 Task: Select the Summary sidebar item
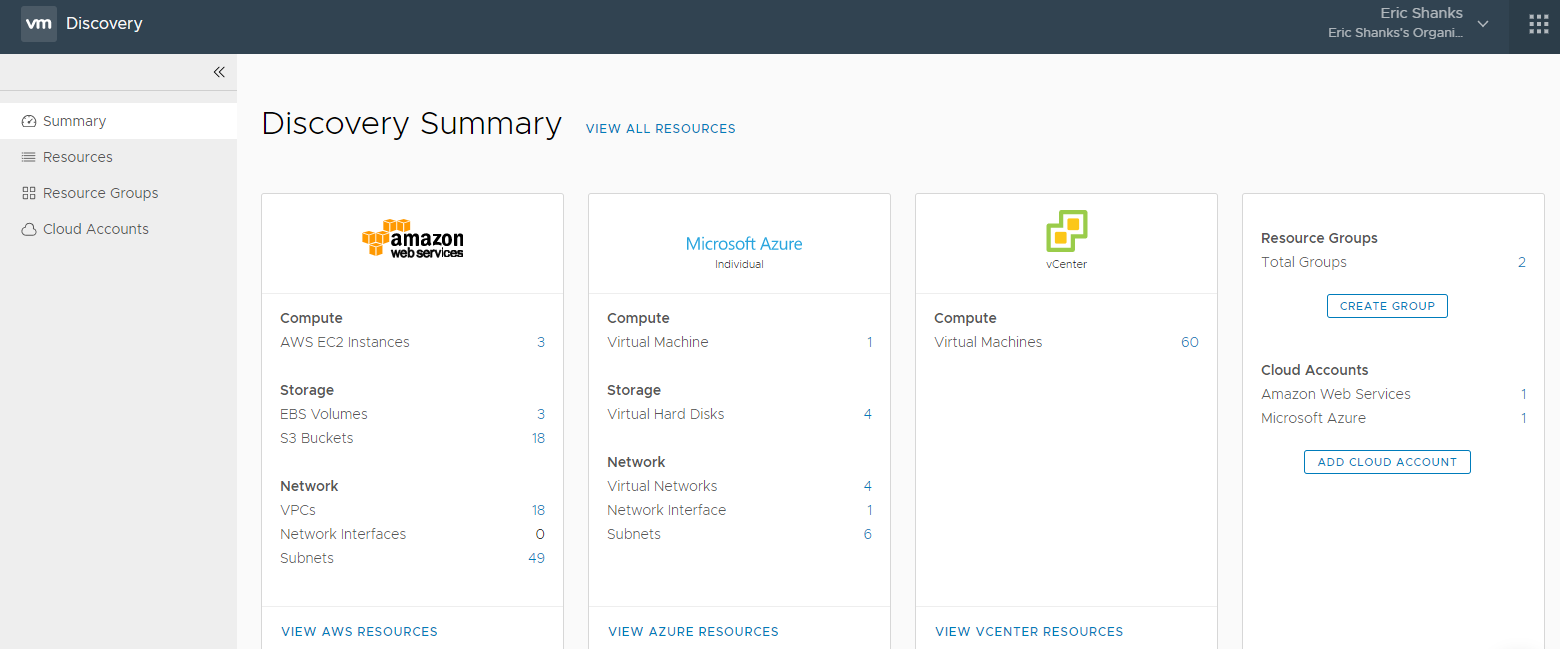[74, 121]
